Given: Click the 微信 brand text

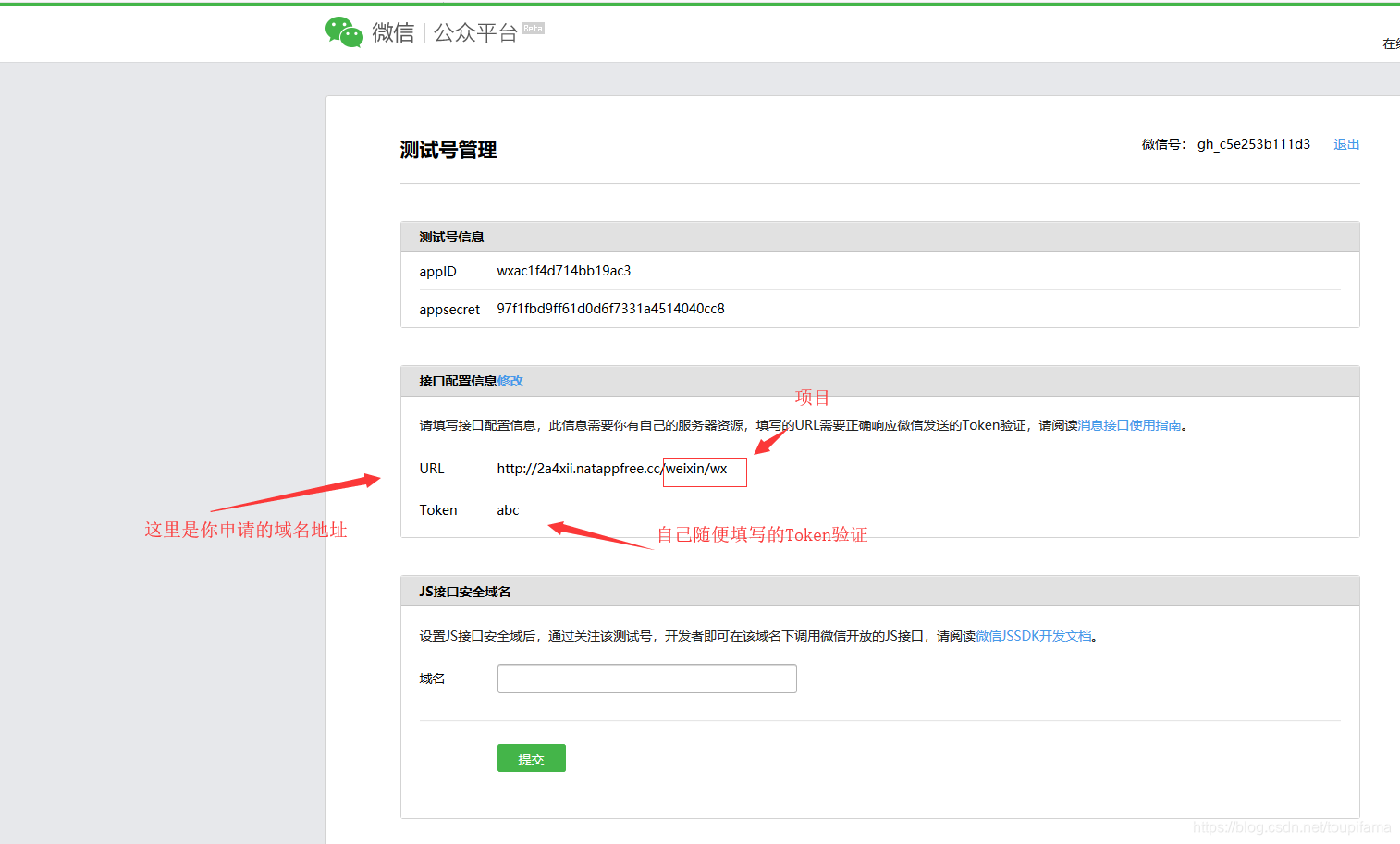Looking at the screenshot, I should tap(393, 33).
